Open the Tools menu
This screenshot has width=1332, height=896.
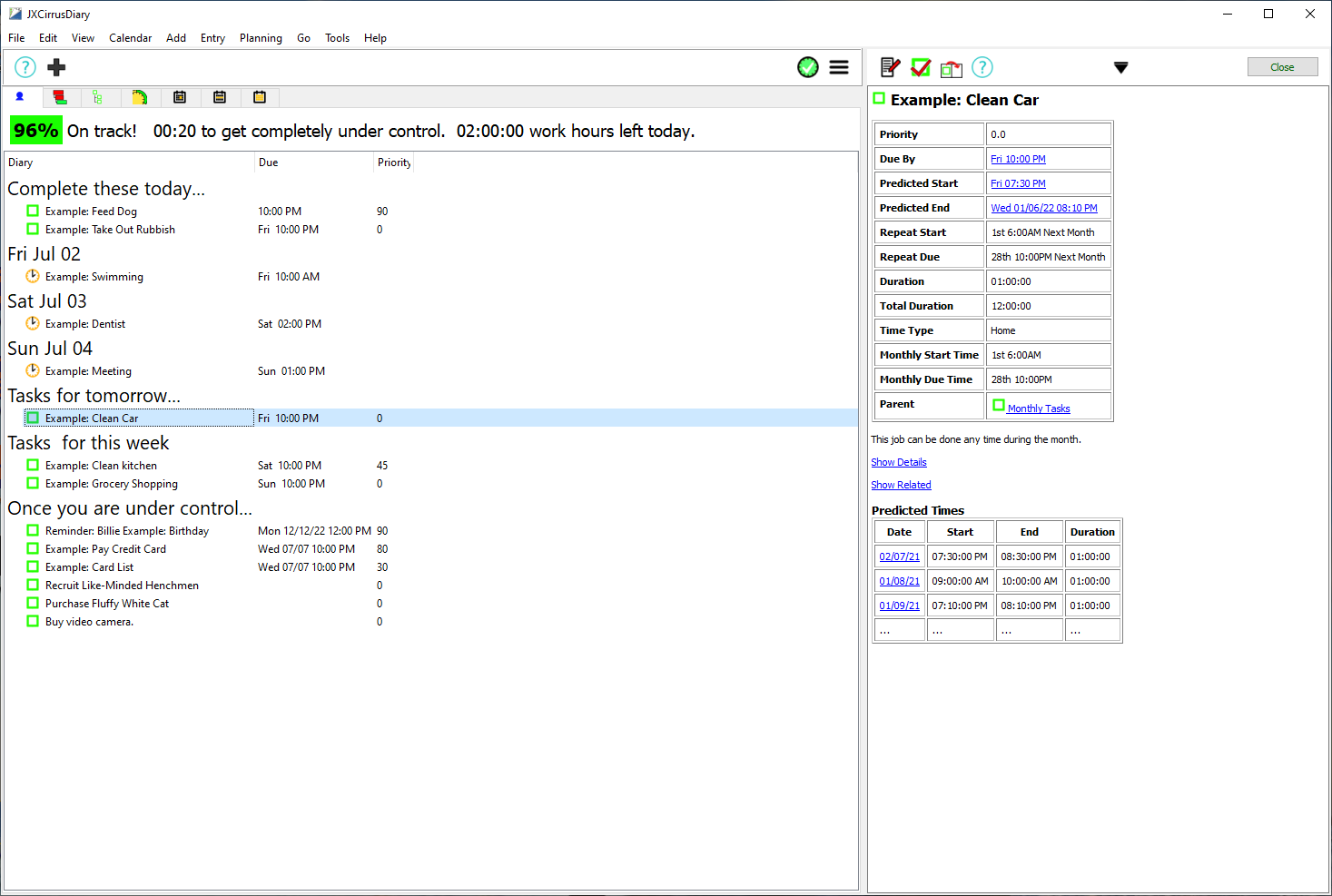coord(337,38)
